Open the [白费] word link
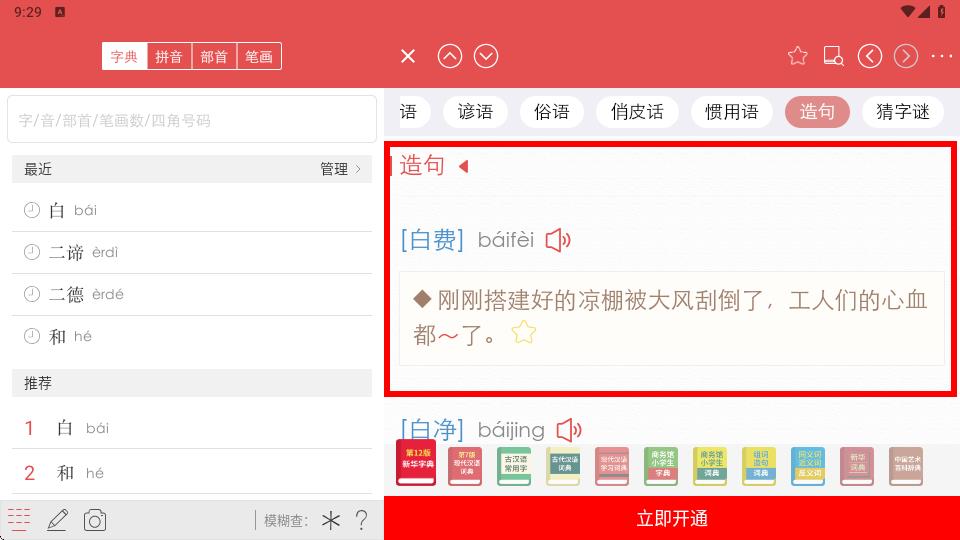960x540 pixels. click(x=432, y=240)
